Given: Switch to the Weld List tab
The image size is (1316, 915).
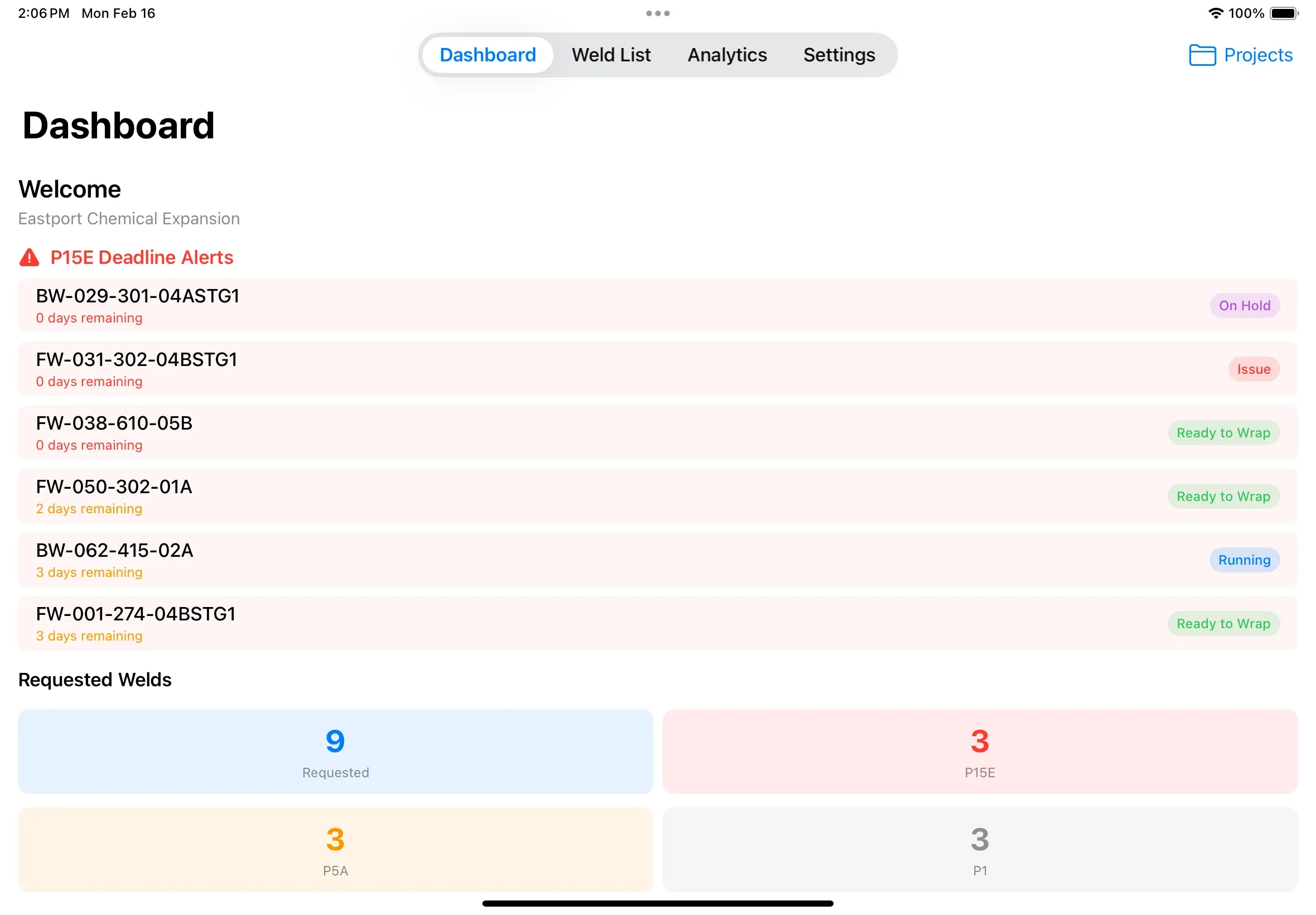Looking at the screenshot, I should 611,55.
